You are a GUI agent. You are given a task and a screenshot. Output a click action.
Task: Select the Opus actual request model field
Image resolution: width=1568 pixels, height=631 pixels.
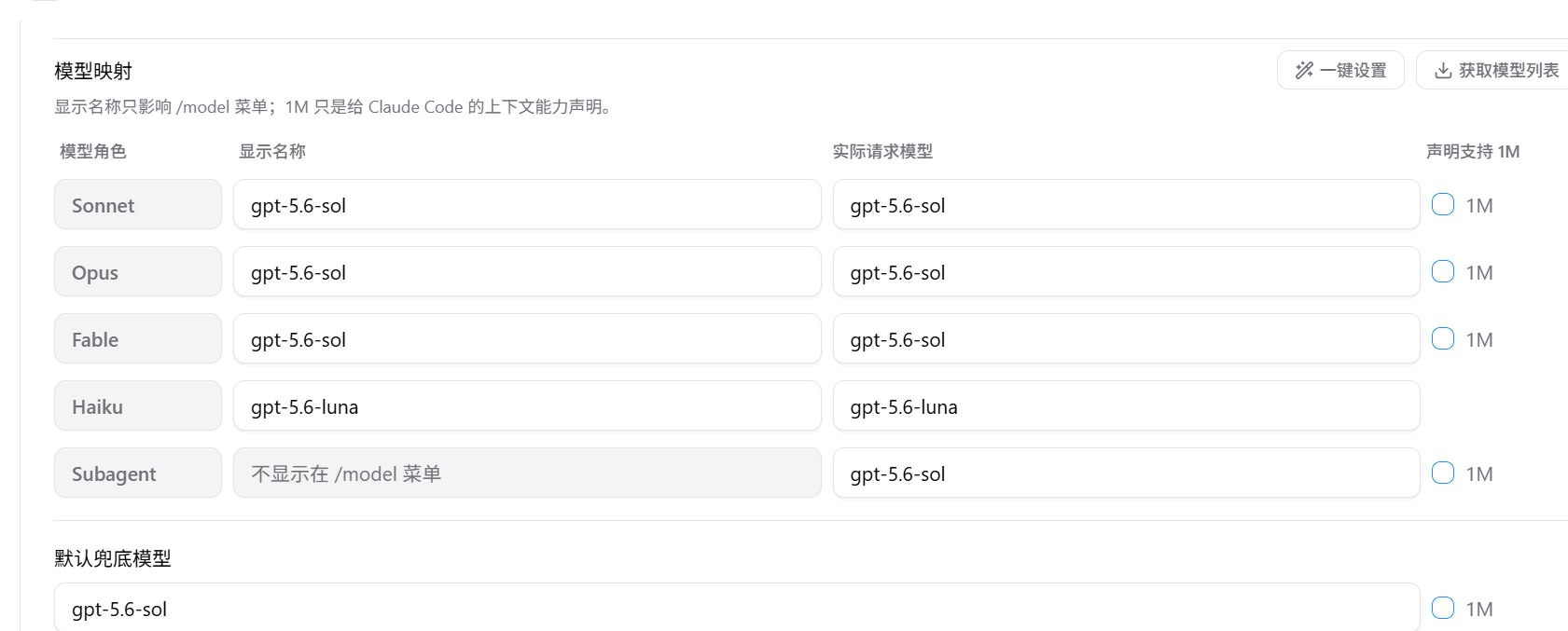click(1126, 271)
